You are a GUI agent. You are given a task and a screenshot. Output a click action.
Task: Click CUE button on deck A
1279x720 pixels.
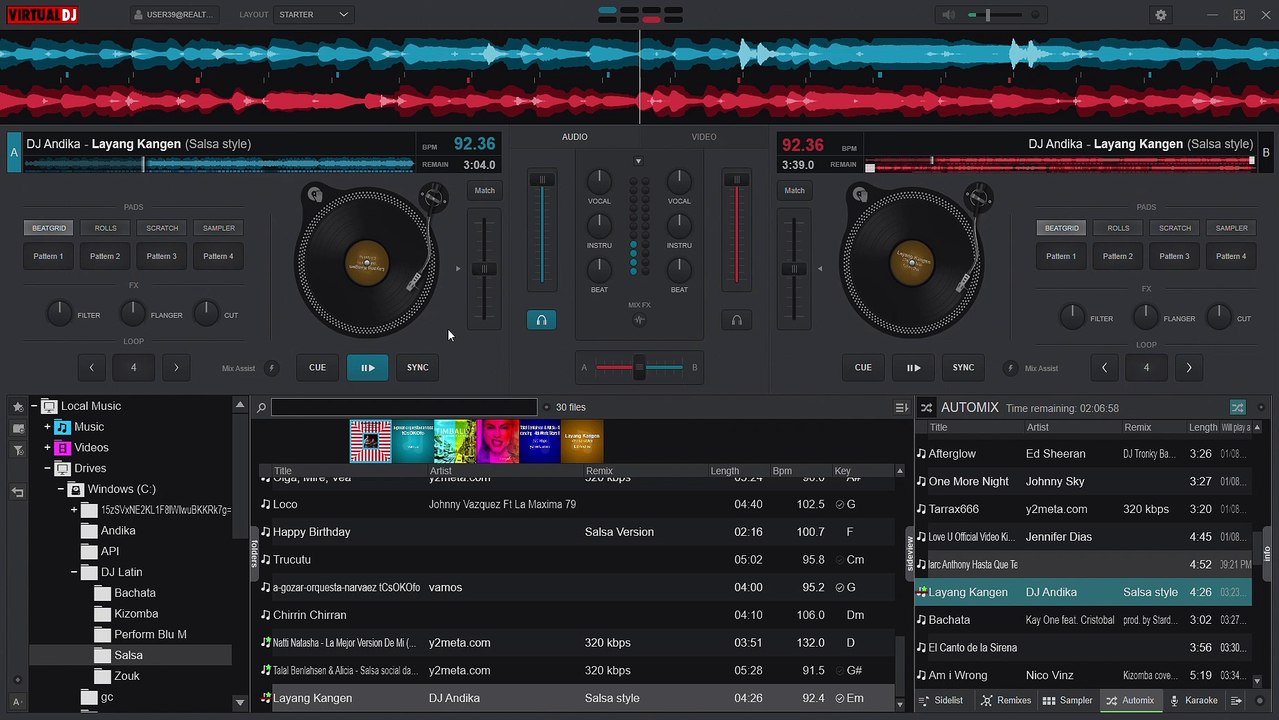point(317,368)
